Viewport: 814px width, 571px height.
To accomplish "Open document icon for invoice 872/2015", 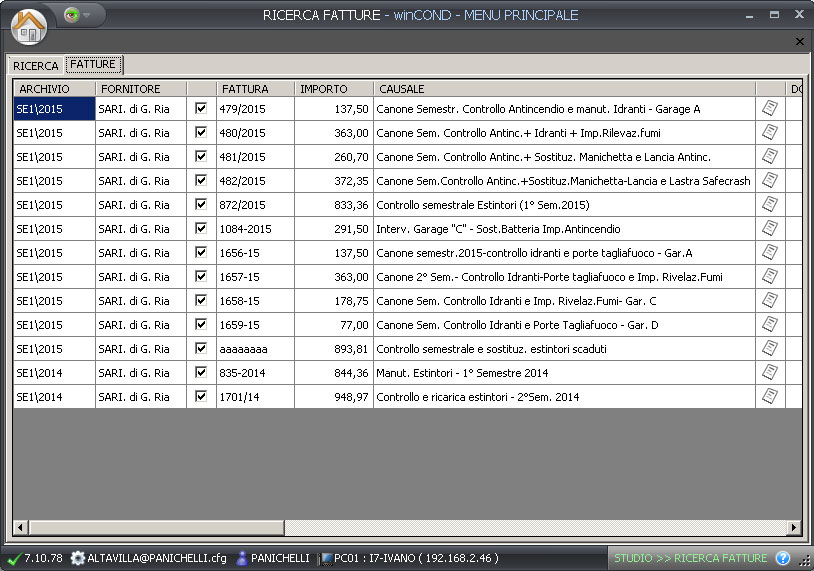I will pos(769,204).
